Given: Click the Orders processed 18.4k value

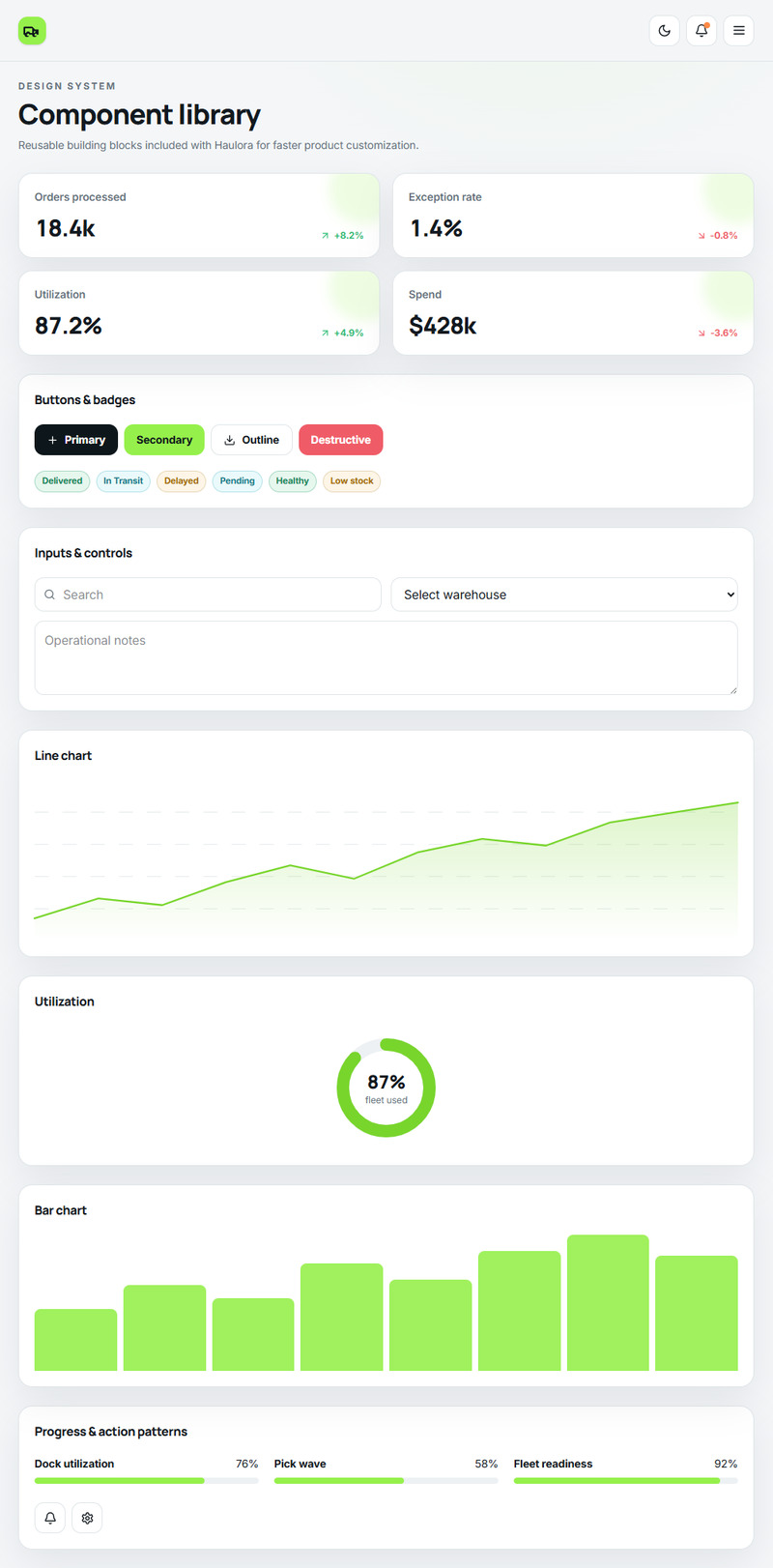Looking at the screenshot, I should coord(66,228).
